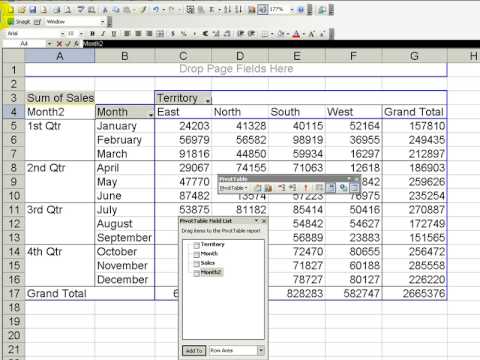The image size is (480, 360).
Task: Click the Grand Total value 2665376
Action: [x=414, y=293]
